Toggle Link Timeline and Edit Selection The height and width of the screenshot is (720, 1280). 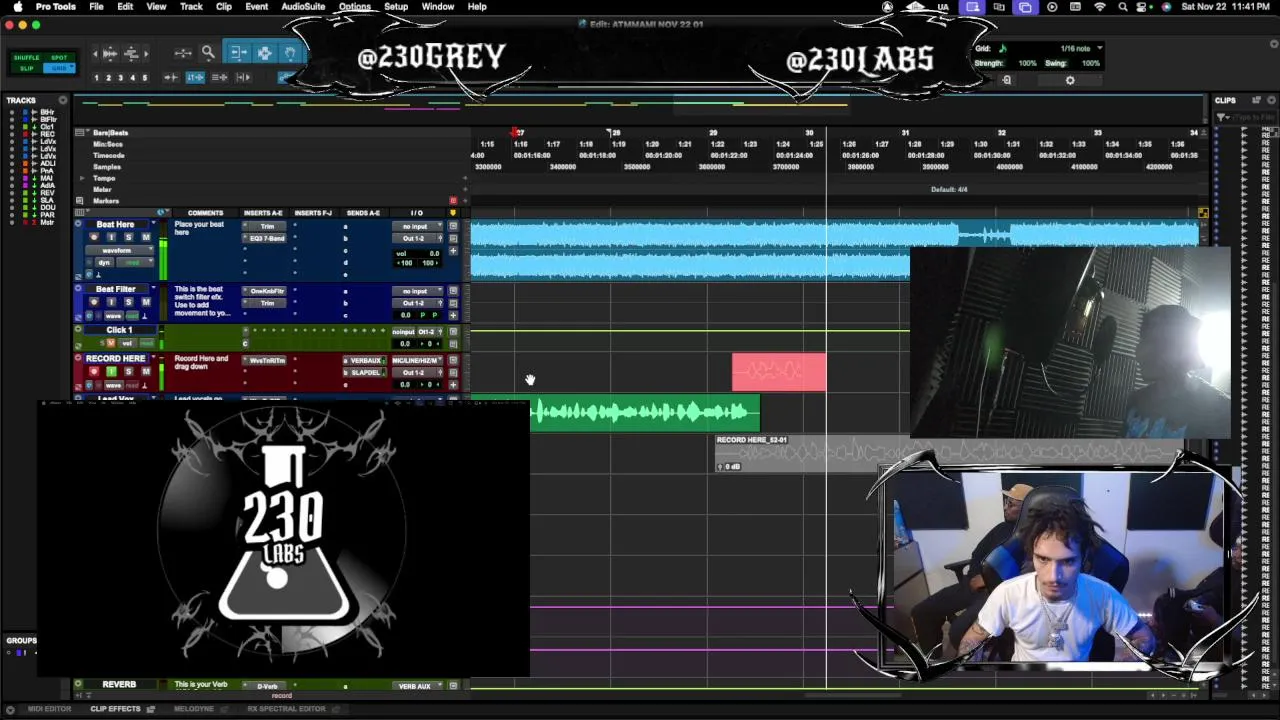click(x=195, y=77)
